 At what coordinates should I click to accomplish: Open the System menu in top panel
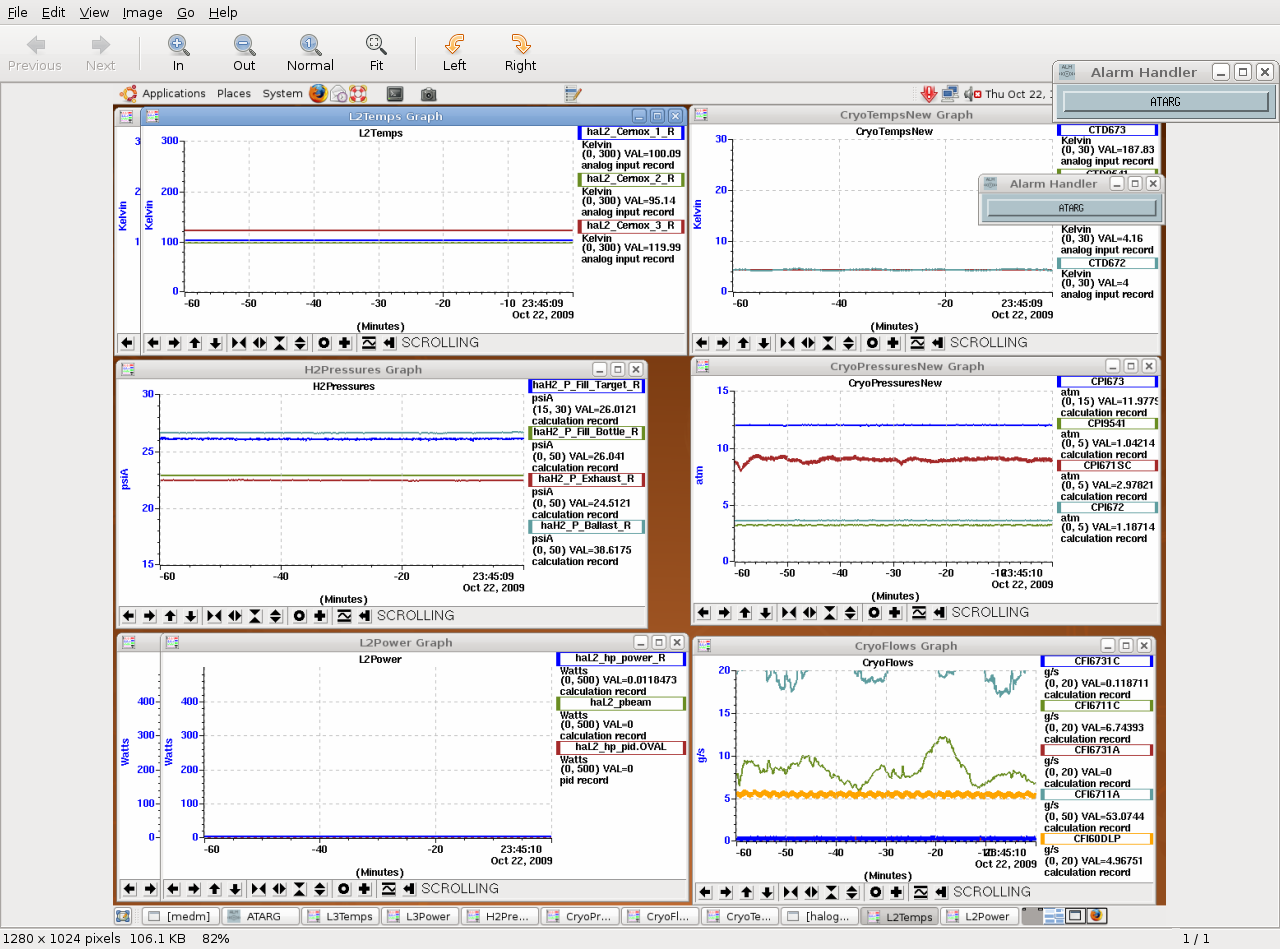click(x=282, y=94)
